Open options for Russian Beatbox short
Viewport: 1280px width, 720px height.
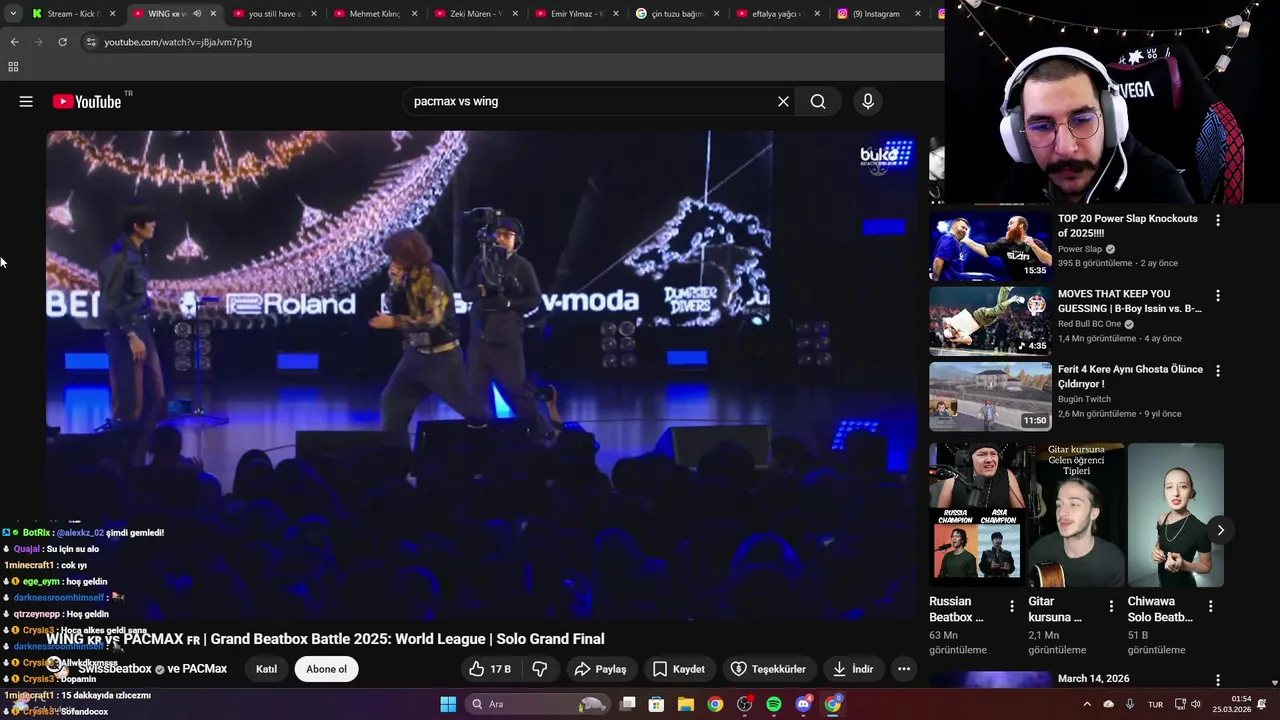1012,606
